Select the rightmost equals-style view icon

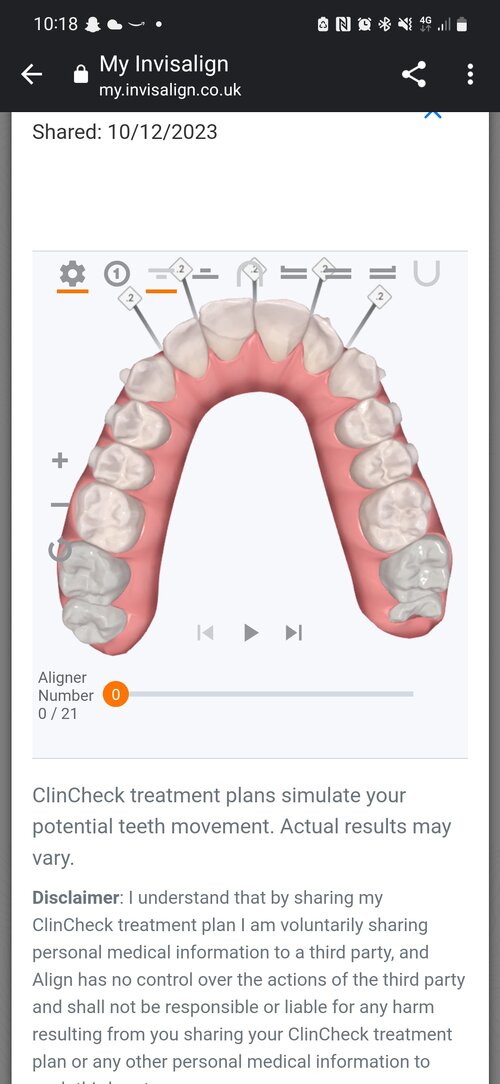click(x=382, y=274)
